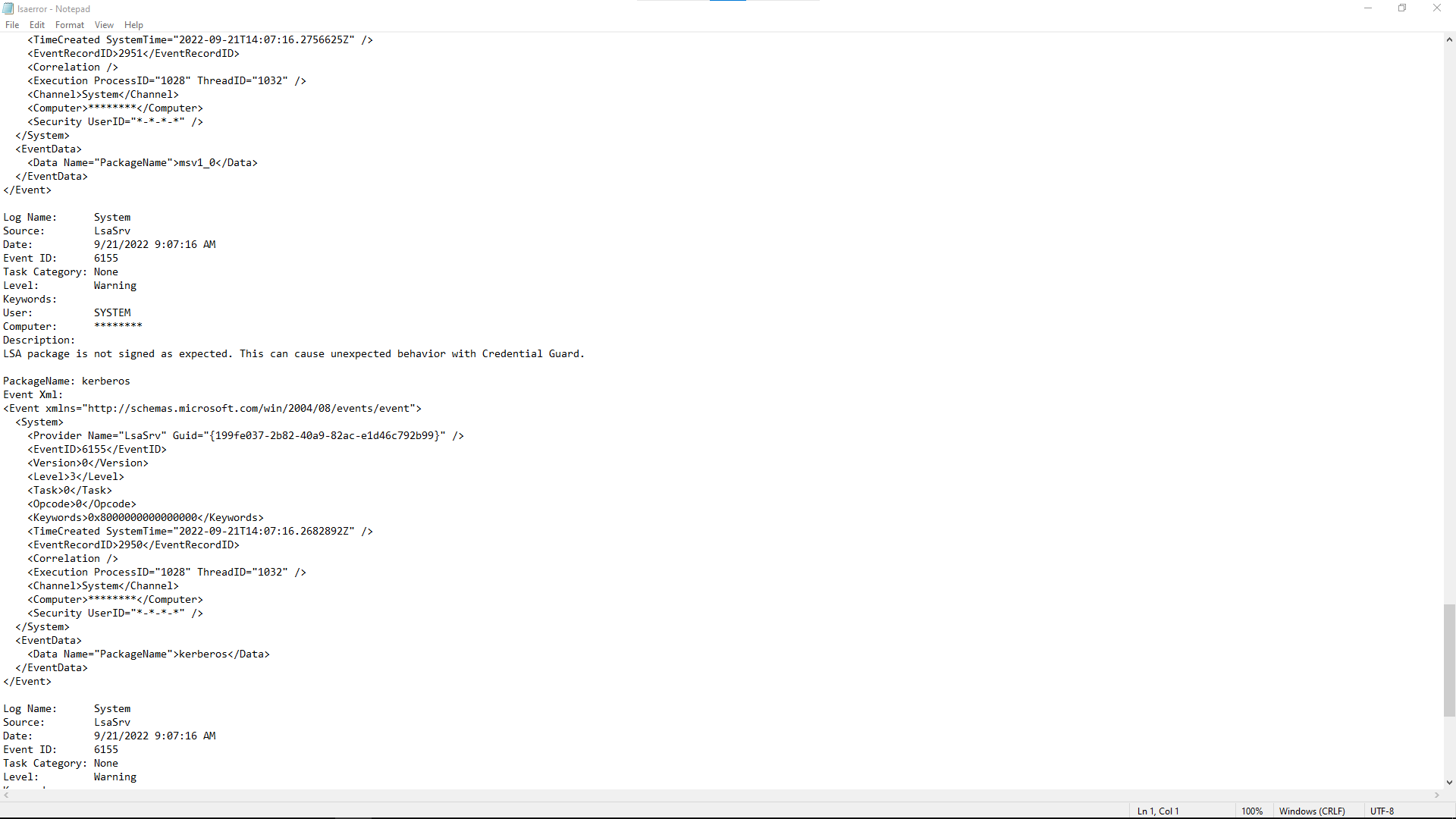The height and width of the screenshot is (819, 1456).
Task: Restore down the Notepad window
Action: 1402,8
